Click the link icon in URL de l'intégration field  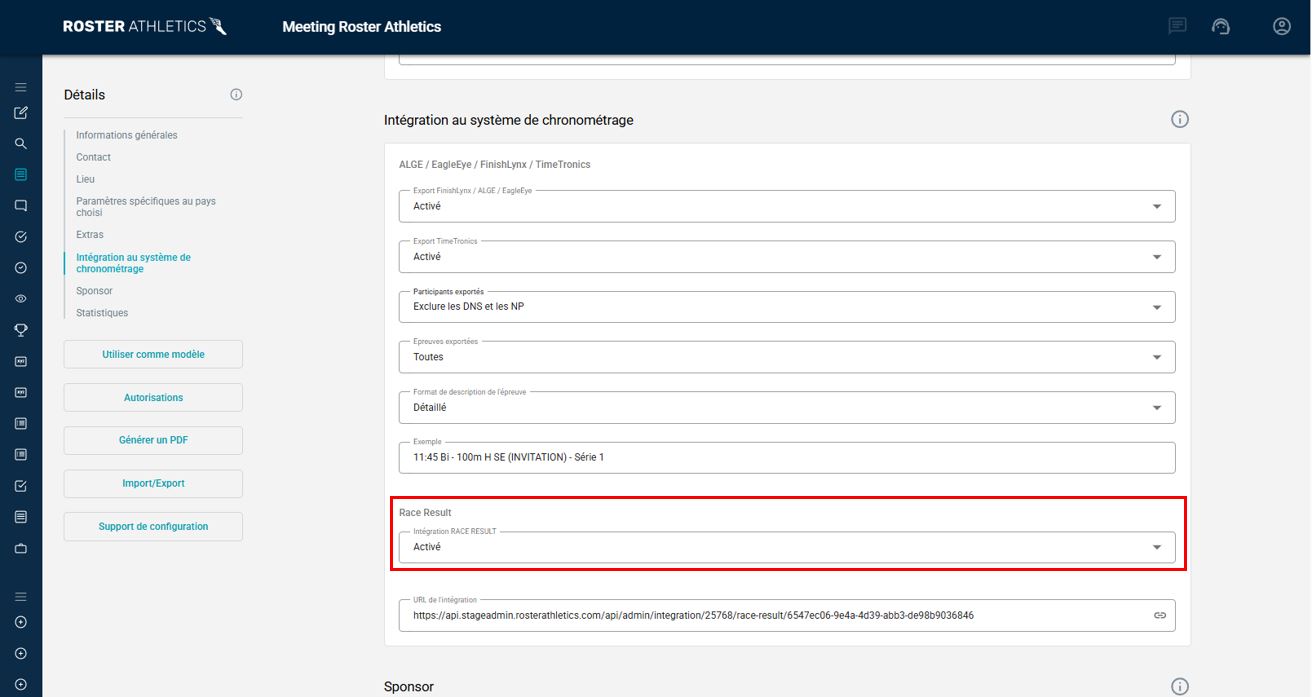[1160, 615]
